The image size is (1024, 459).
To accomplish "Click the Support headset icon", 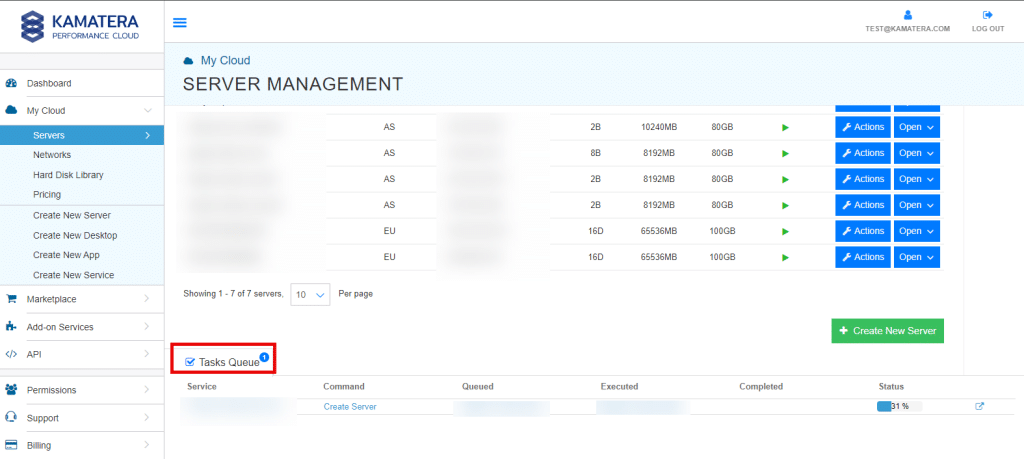I will coord(11,418).
